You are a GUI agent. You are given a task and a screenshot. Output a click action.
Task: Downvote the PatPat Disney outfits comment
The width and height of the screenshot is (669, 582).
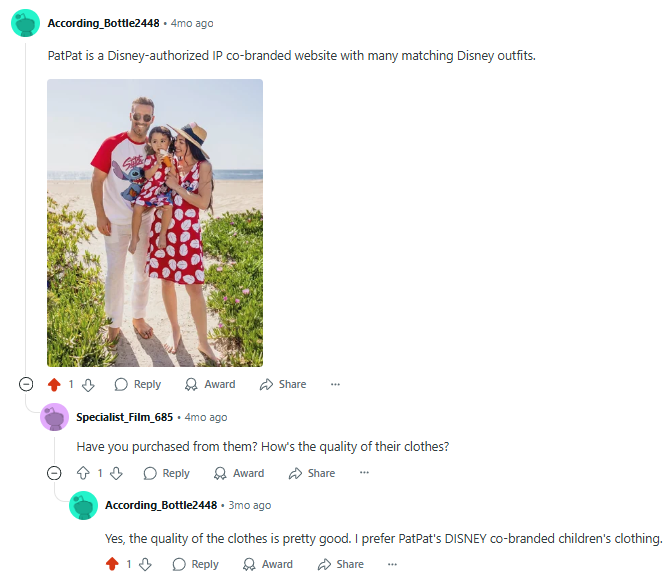click(87, 384)
